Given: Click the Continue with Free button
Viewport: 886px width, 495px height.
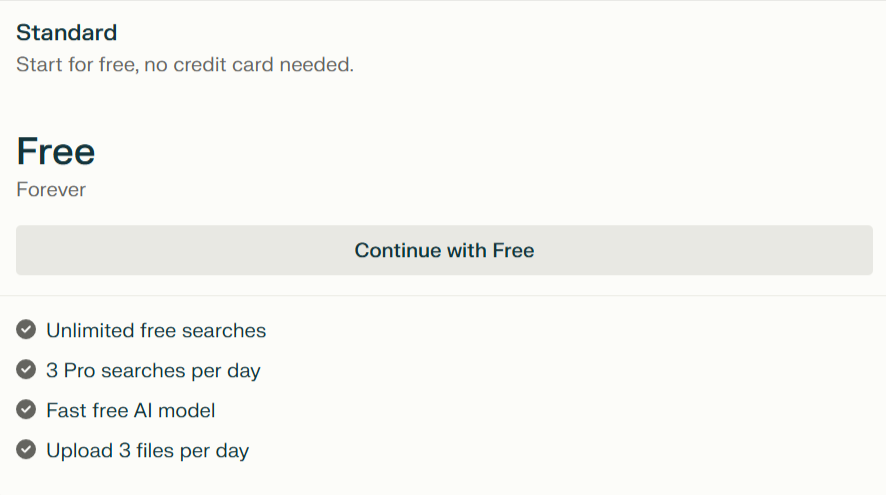Looking at the screenshot, I should pos(444,250).
